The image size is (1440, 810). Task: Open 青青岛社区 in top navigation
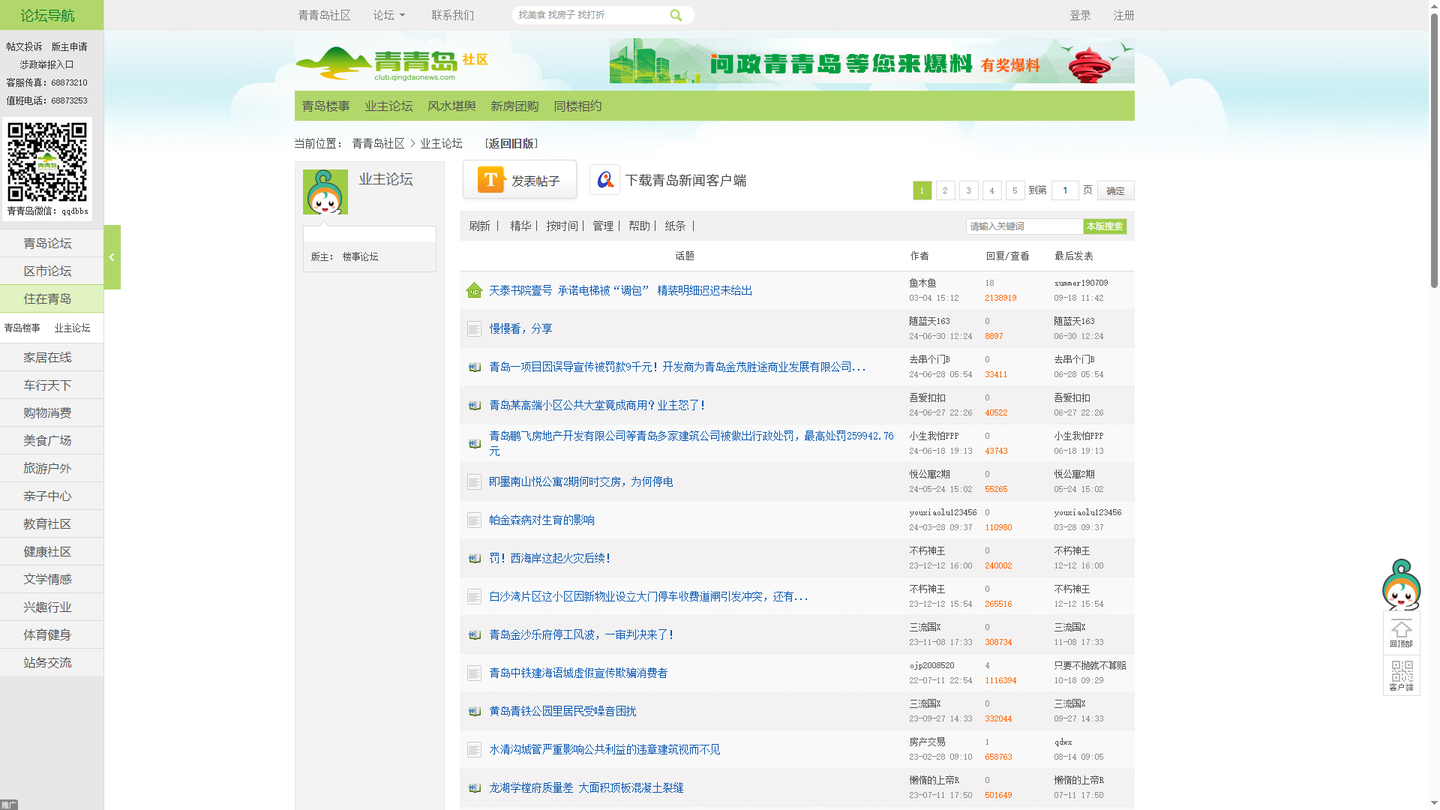pos(324,15)
